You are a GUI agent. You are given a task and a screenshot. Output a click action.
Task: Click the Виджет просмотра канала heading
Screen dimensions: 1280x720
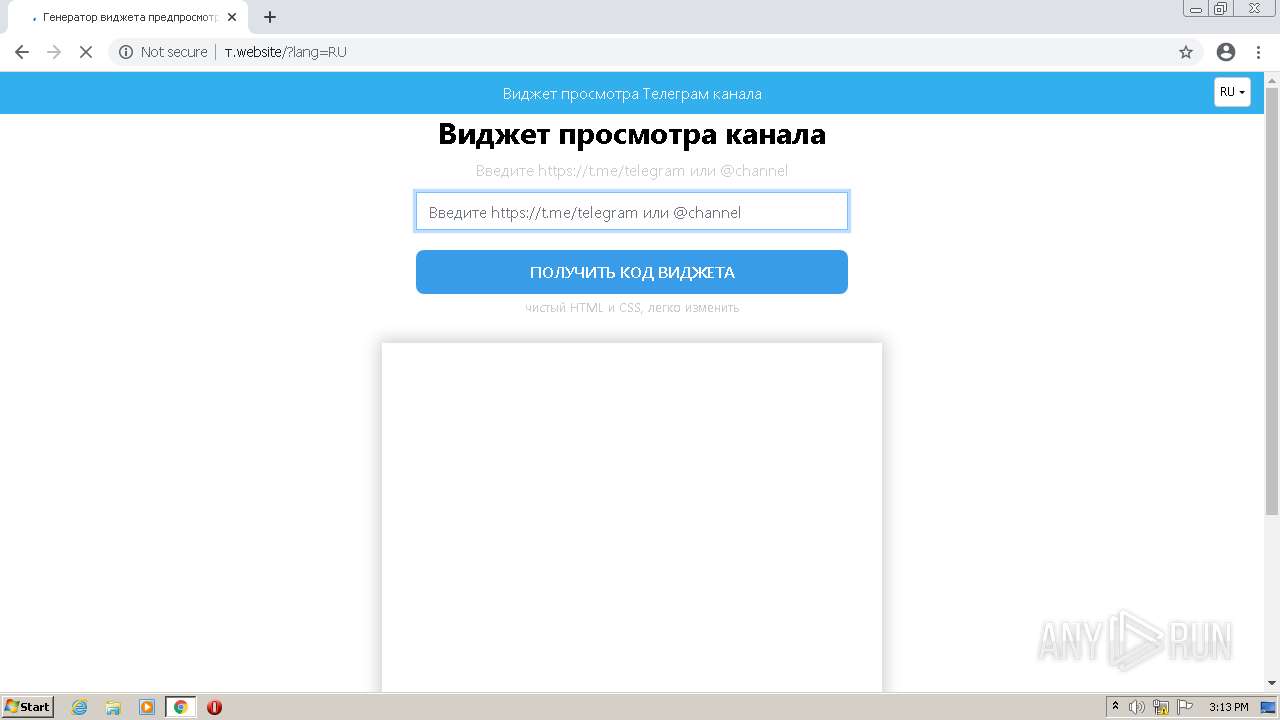(x=632, y=134)
